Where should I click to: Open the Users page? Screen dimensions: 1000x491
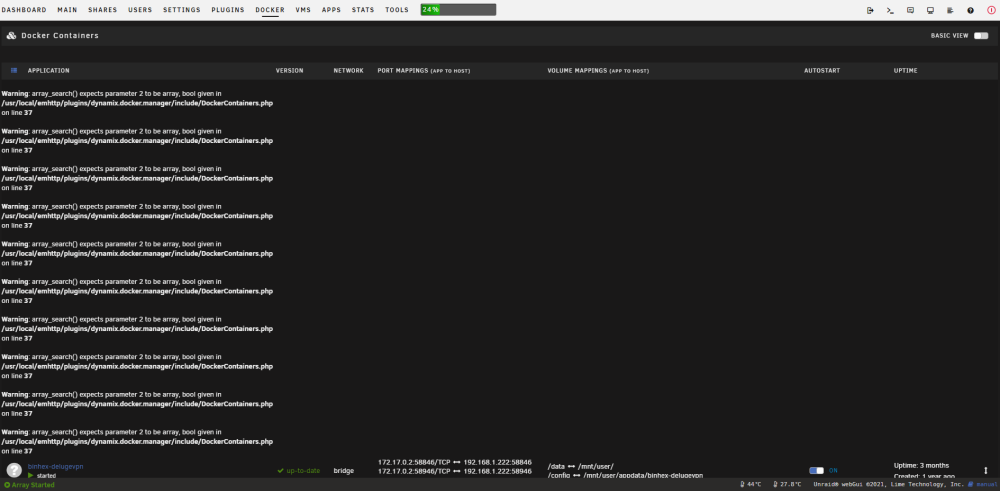point(140,10)
